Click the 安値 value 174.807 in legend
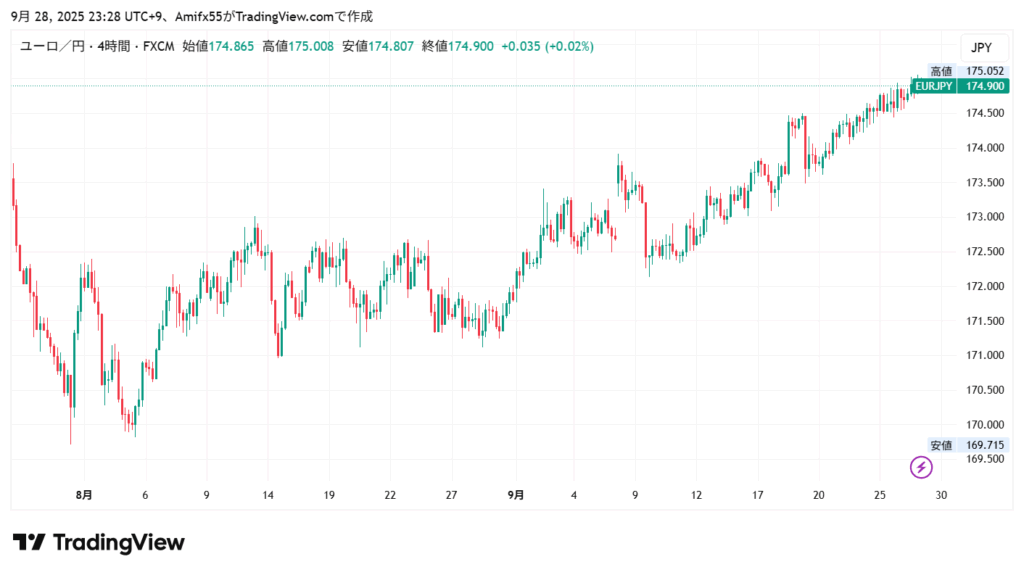This screenshot has height=575, width=1024. coord(390,47)
